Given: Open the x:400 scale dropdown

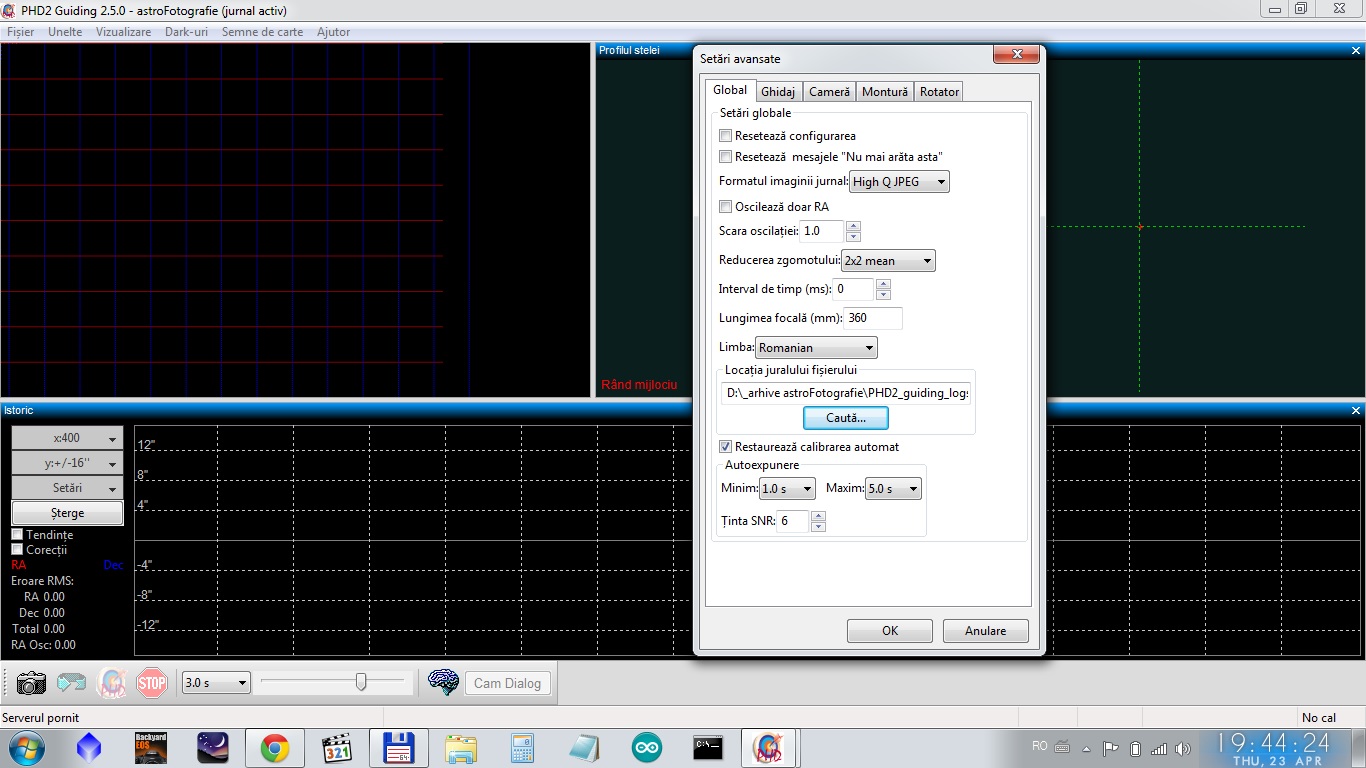Looking at the screenshot, I should 68,438.
